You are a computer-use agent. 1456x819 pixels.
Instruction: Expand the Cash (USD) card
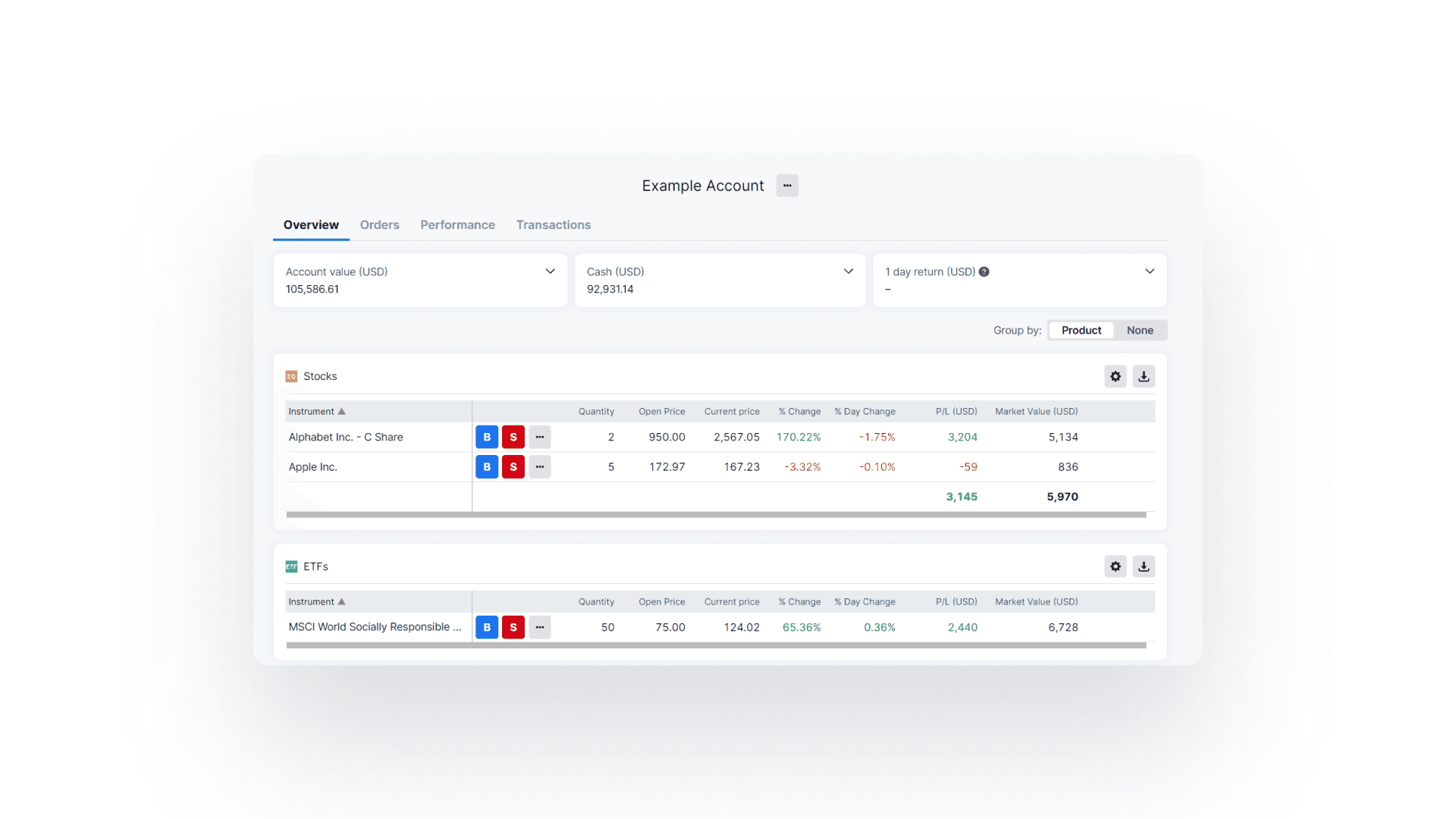click(x=849, y=271)
